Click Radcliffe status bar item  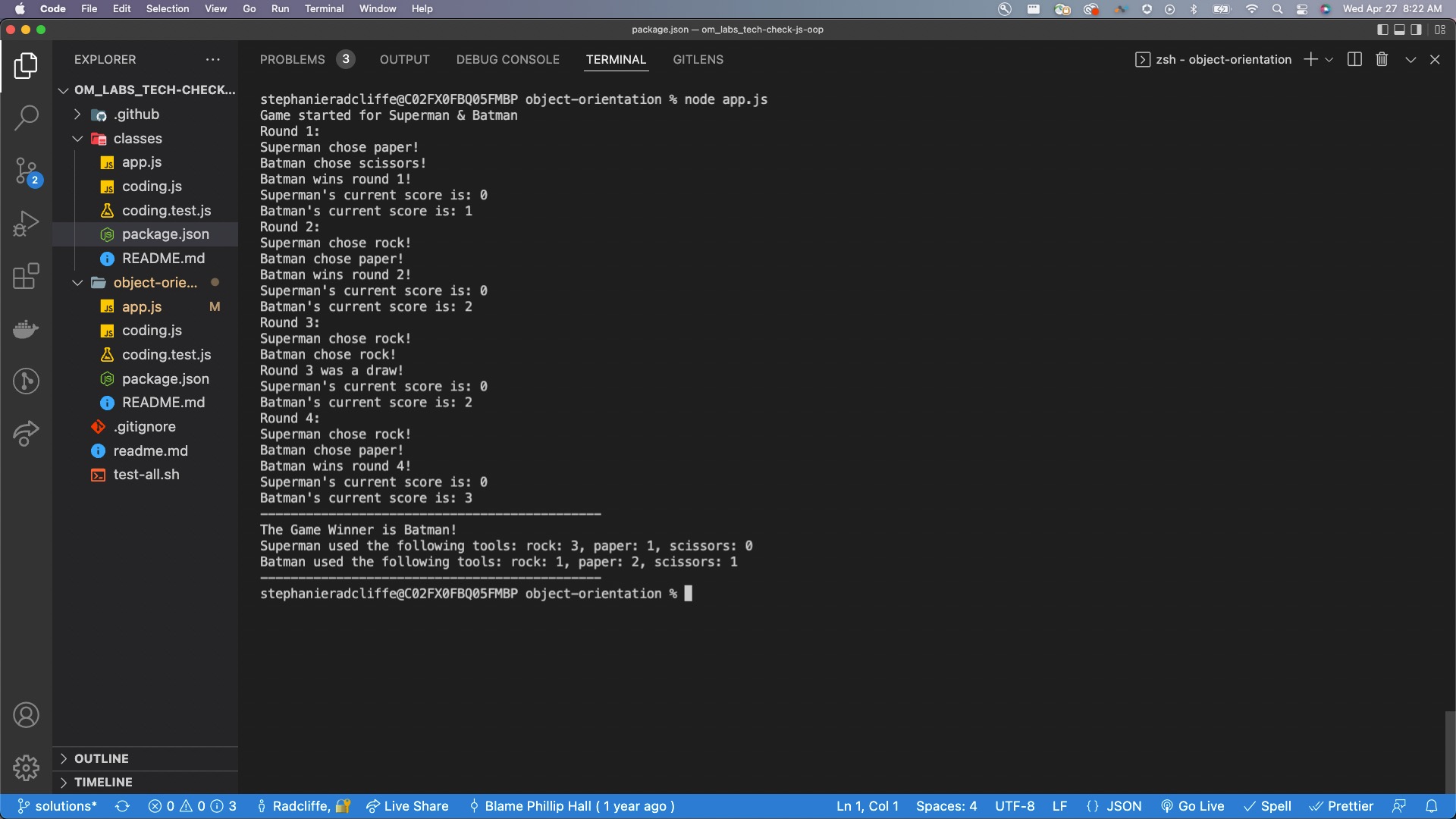tap(303, 806)
